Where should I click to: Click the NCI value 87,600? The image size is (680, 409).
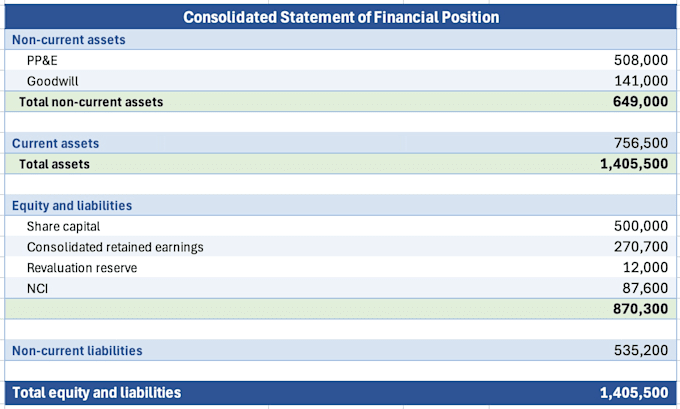645,288
